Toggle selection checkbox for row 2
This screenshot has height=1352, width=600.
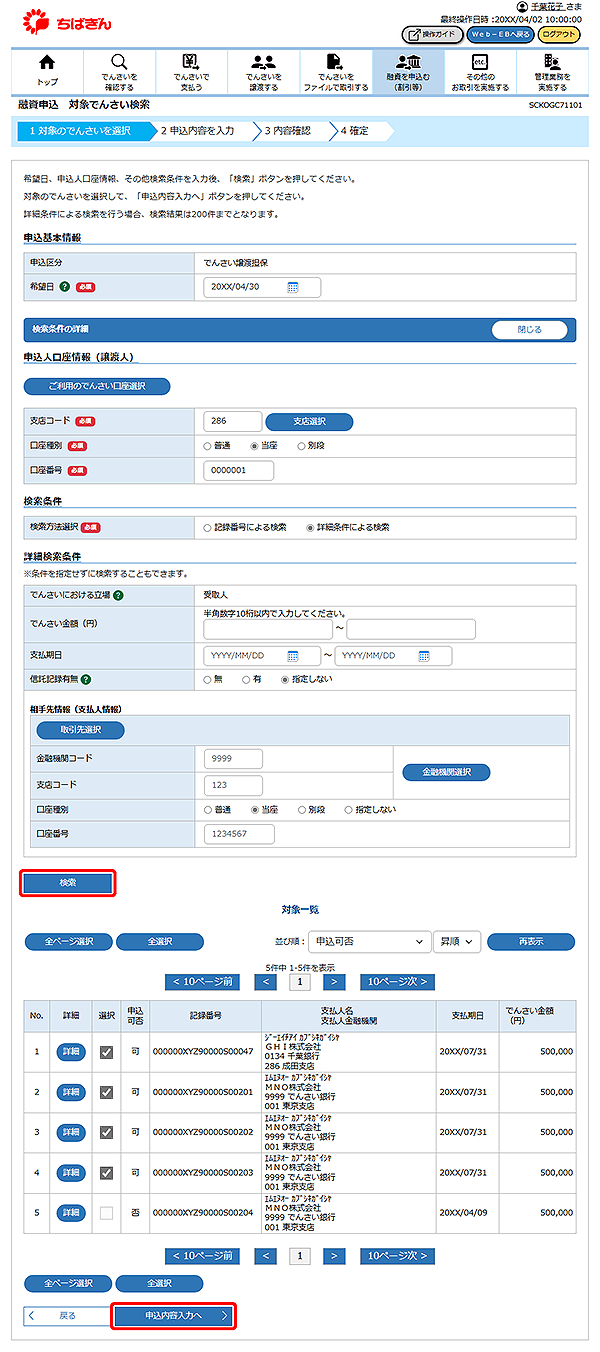tap(107, 1092)
